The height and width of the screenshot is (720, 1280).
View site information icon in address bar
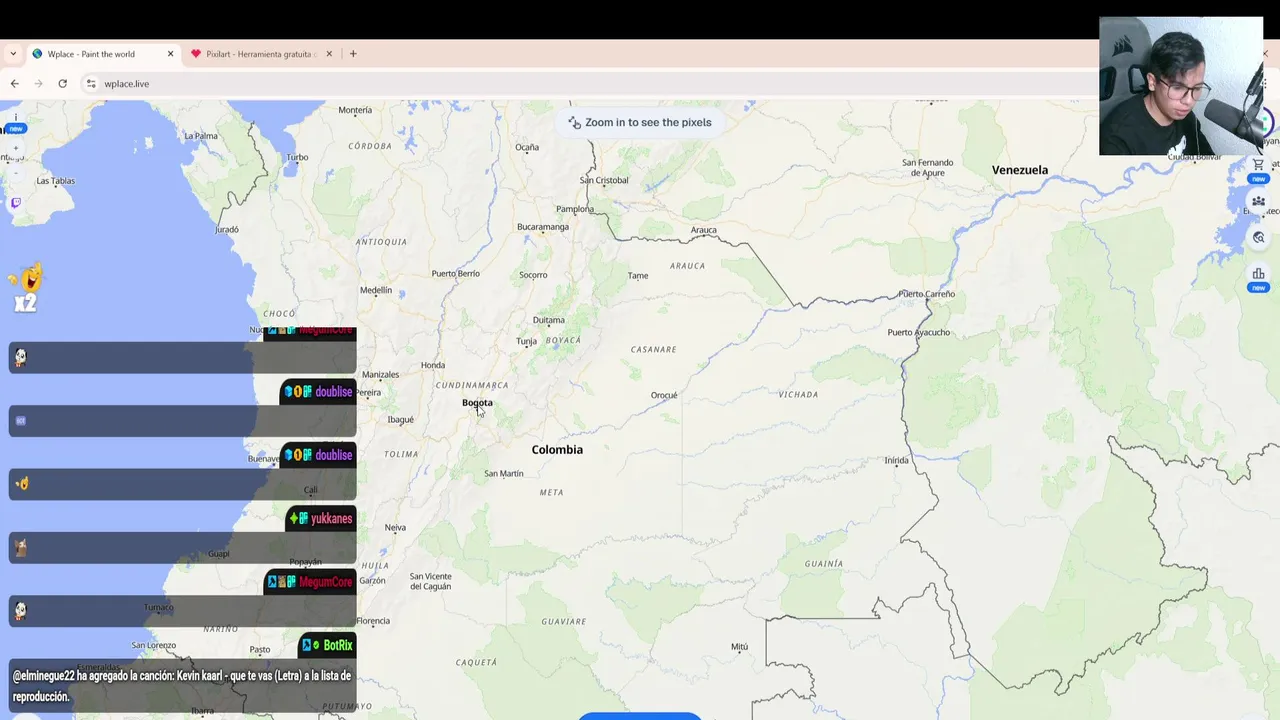pyautogui.click(x=91, y=84)
